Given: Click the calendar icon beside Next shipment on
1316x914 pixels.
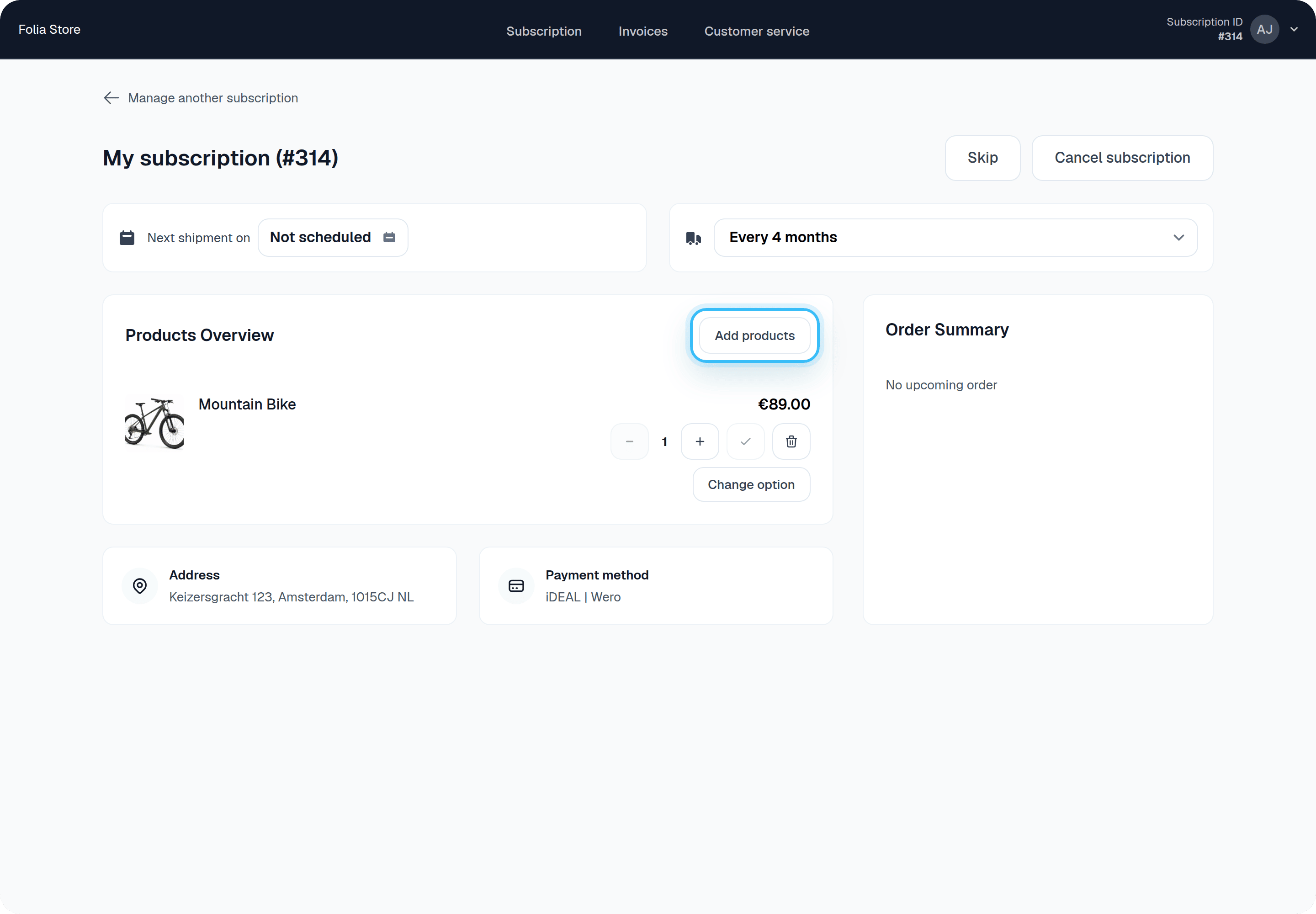Looking at the screenshot, I should (x=127, y=238).
